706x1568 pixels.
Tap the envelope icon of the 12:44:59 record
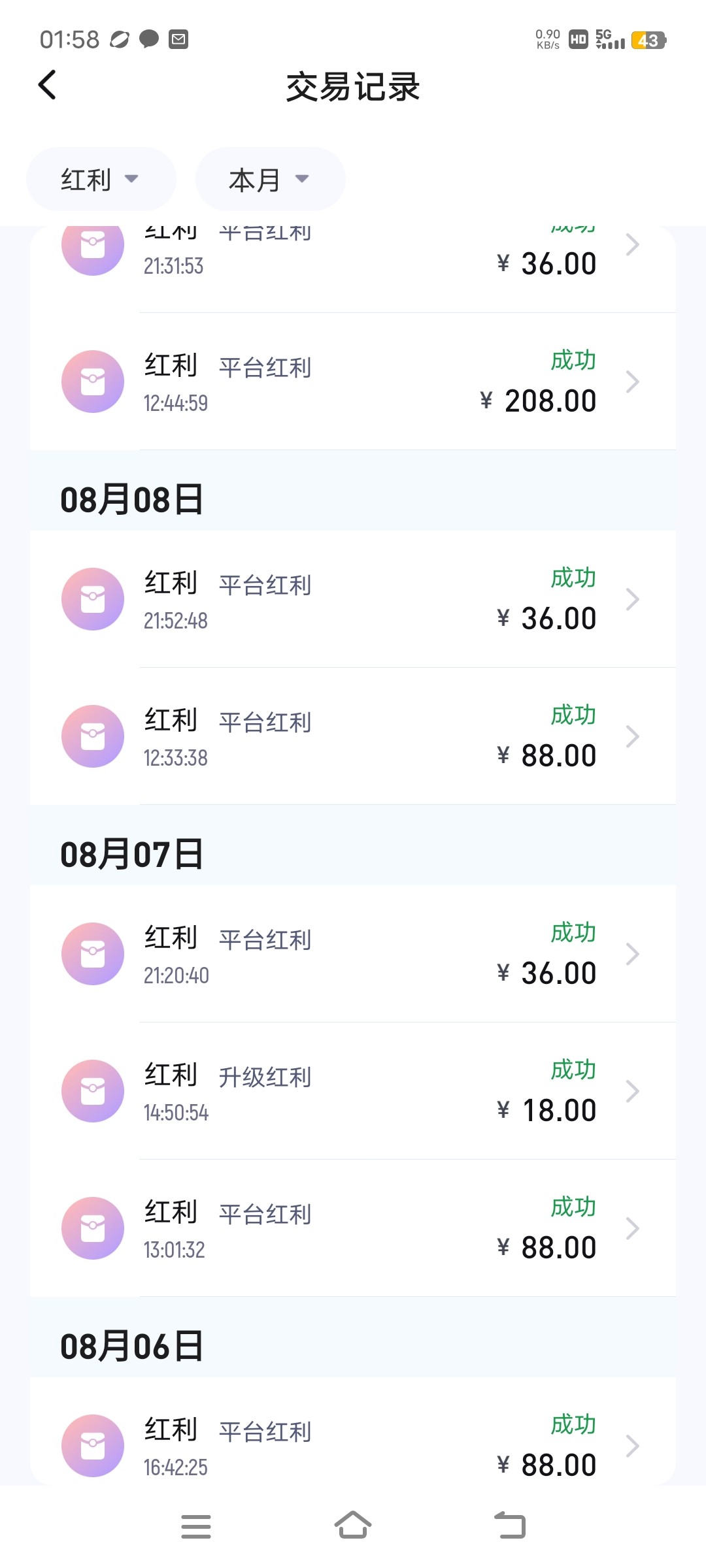click(x=93, y=382)
